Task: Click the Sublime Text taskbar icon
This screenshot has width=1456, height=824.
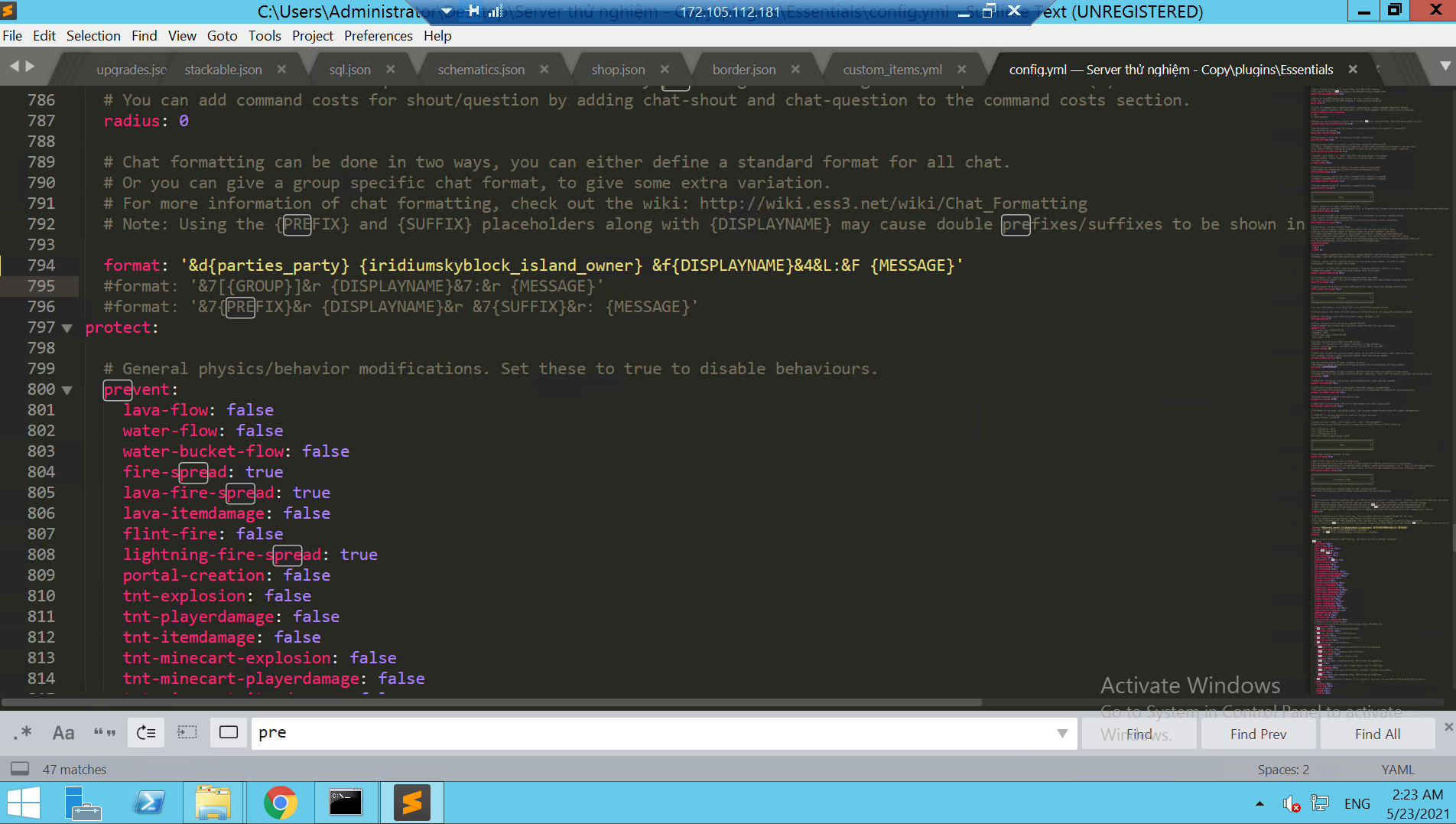Action: point(412,803)
